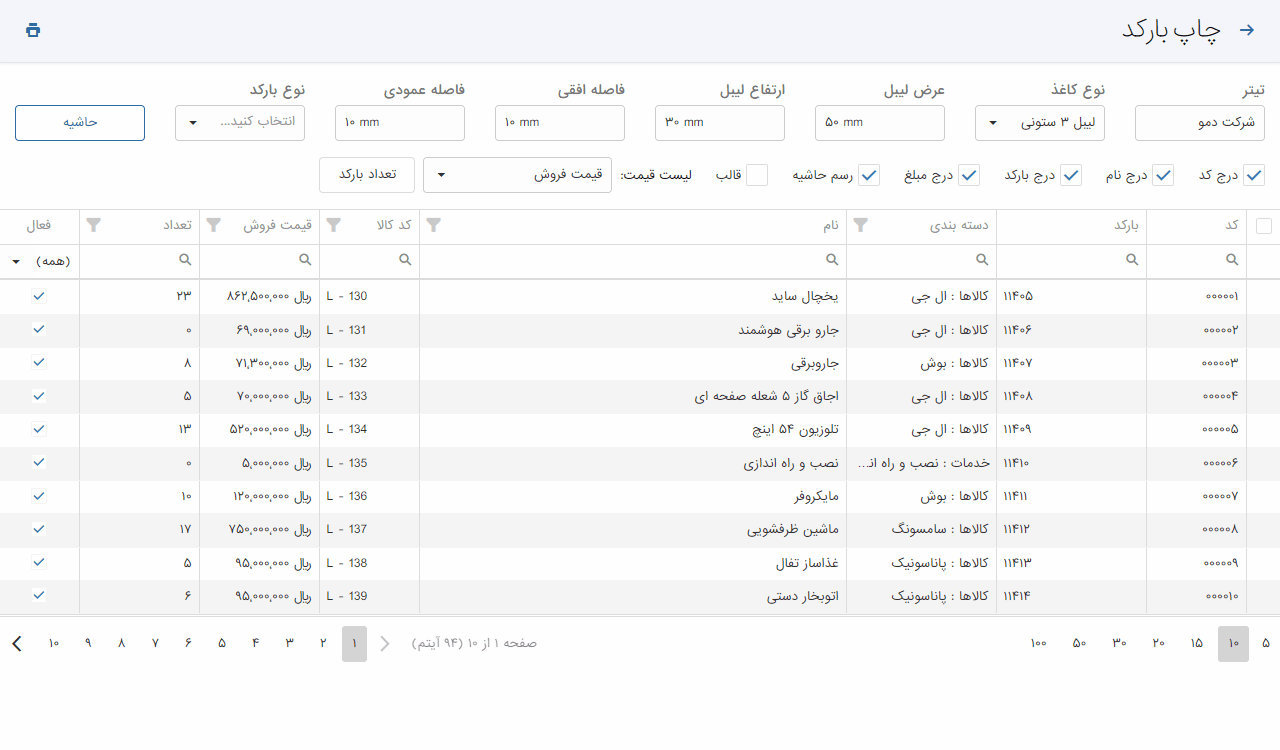Click the تعداد بارکد button
The width and height of the screenshot is (1280, 750).
(367, 175)
